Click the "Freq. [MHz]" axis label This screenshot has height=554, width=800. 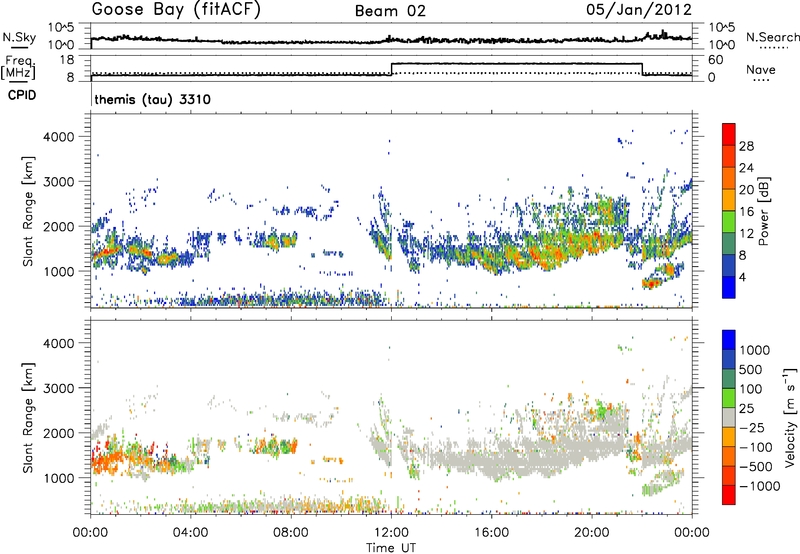(18, 67)
